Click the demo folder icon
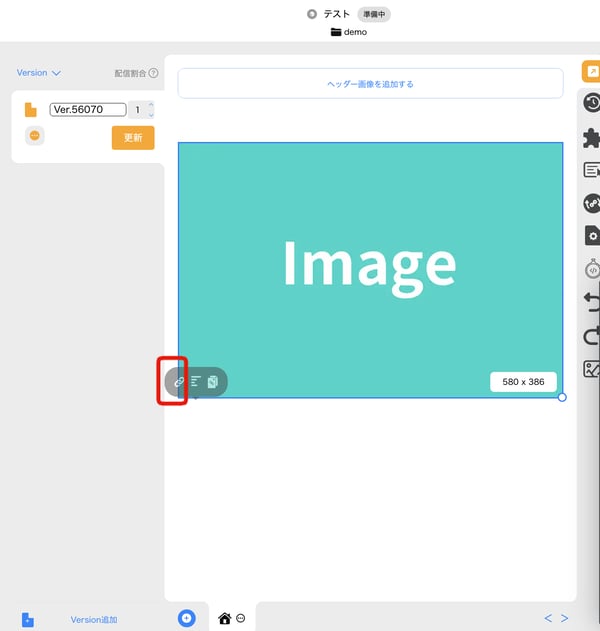600x631 pixels. (336, 32)
